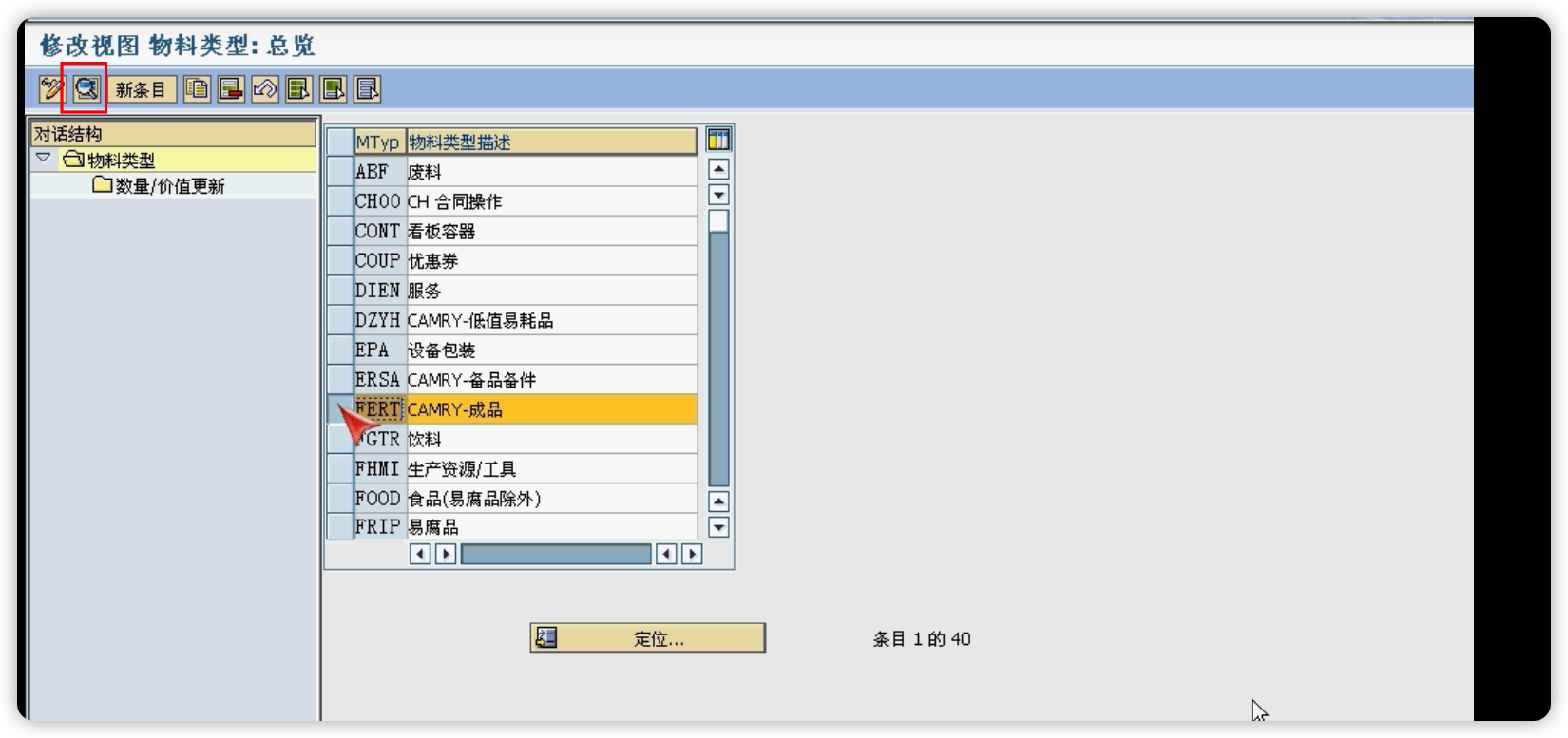Click the FHMI material type cell
The image size is (1568, 738).
380,469
